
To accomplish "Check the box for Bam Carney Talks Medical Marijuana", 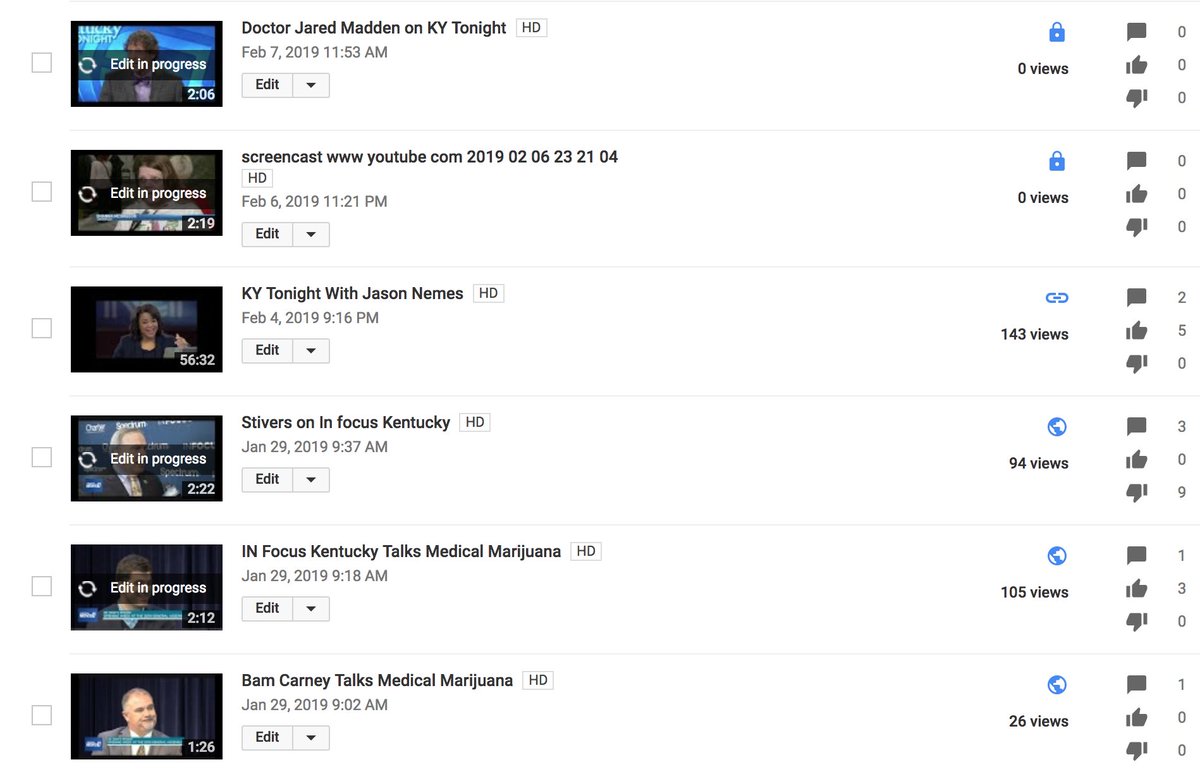I will pos(42,715).
